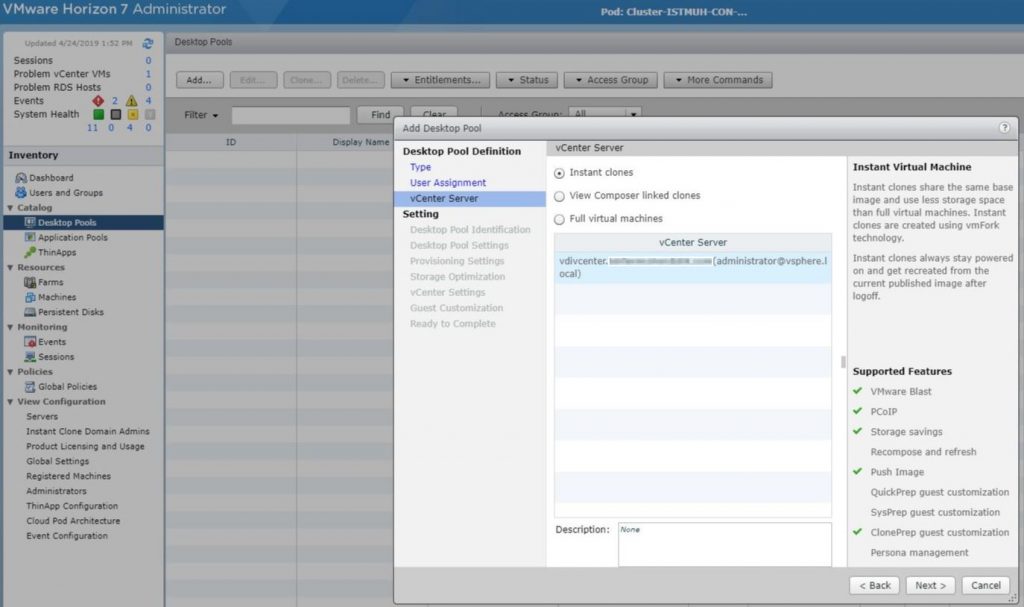Click the refresh icon beside Updated timestamp
This screenshot has height=607, width=1024.
pyautogui.click(x=148, y=43)
